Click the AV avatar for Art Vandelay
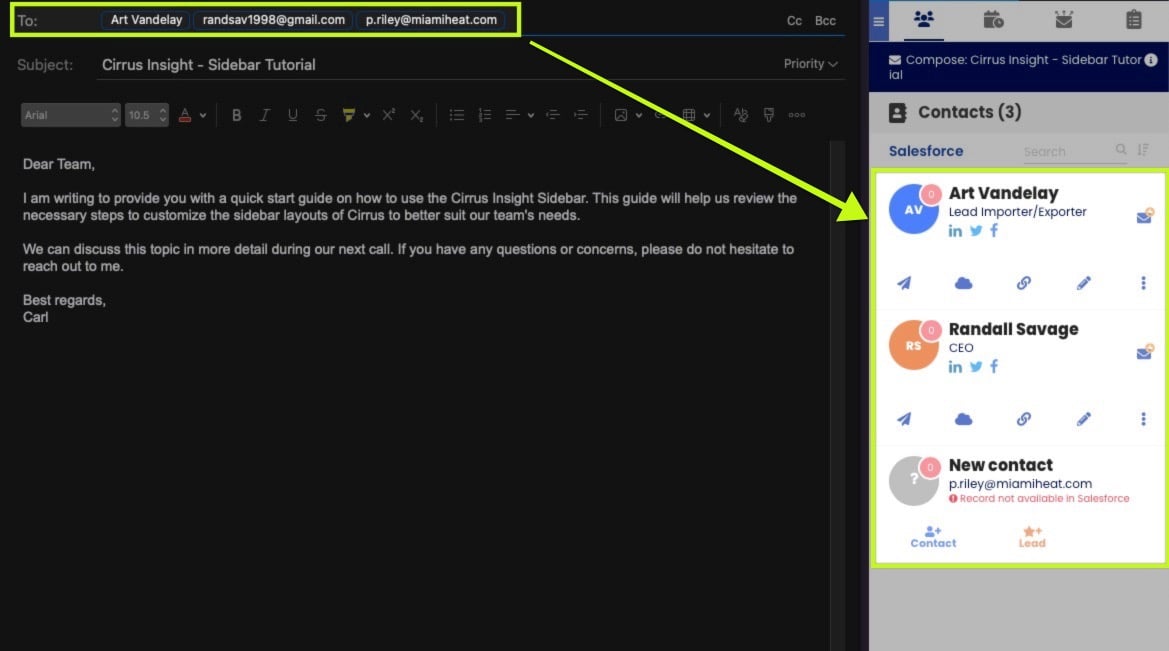Image resolution: width=1169 pixels, height=651 pixels. [913, 210]
